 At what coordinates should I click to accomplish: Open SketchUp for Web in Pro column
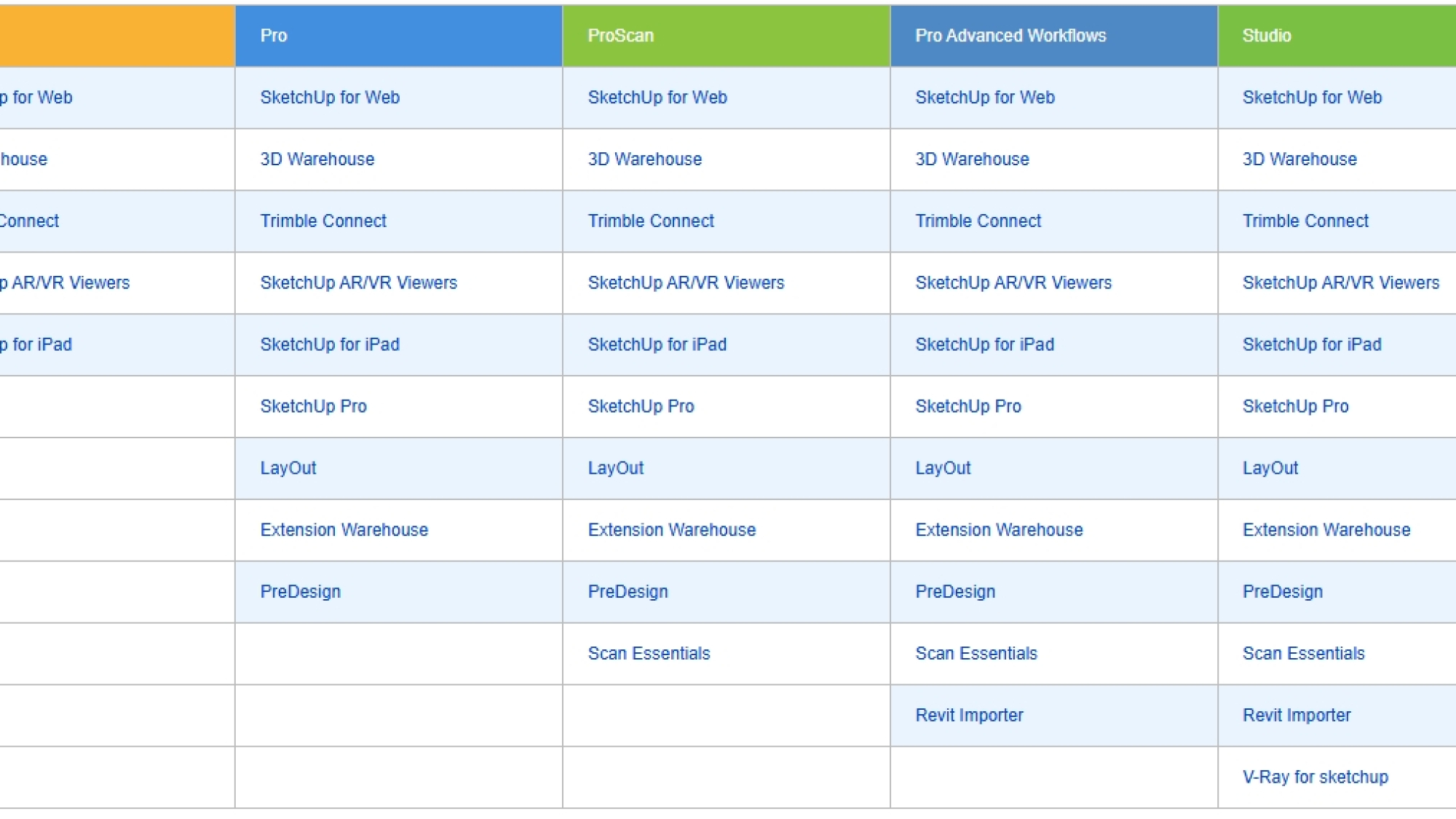click(330, 98)
